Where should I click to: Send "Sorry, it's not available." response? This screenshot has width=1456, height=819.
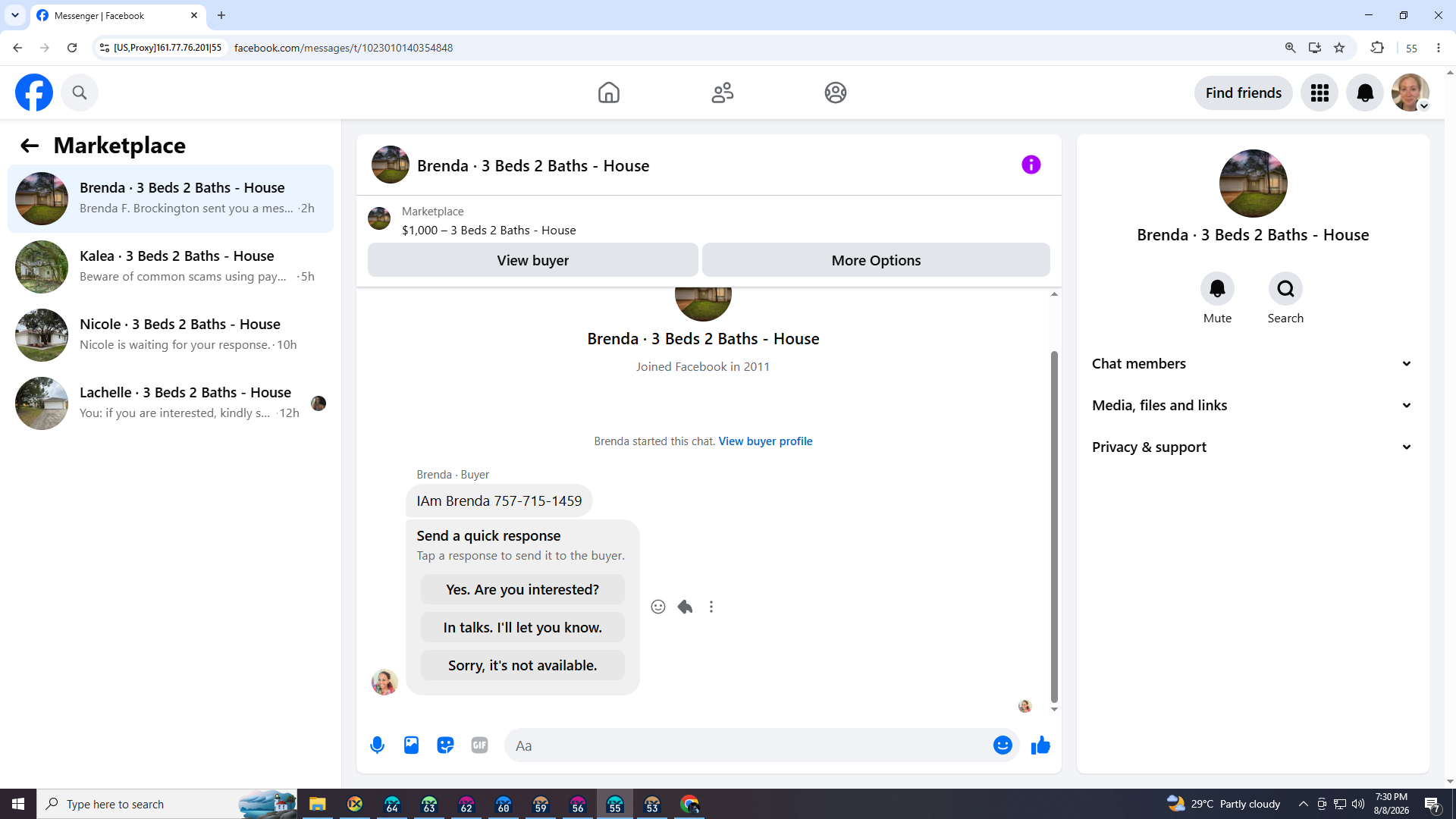point(522,665)
